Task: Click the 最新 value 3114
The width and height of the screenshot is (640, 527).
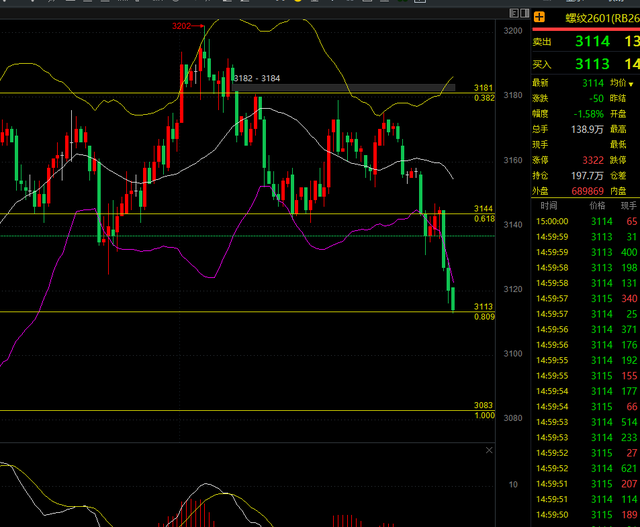Action: click(593, 83)
